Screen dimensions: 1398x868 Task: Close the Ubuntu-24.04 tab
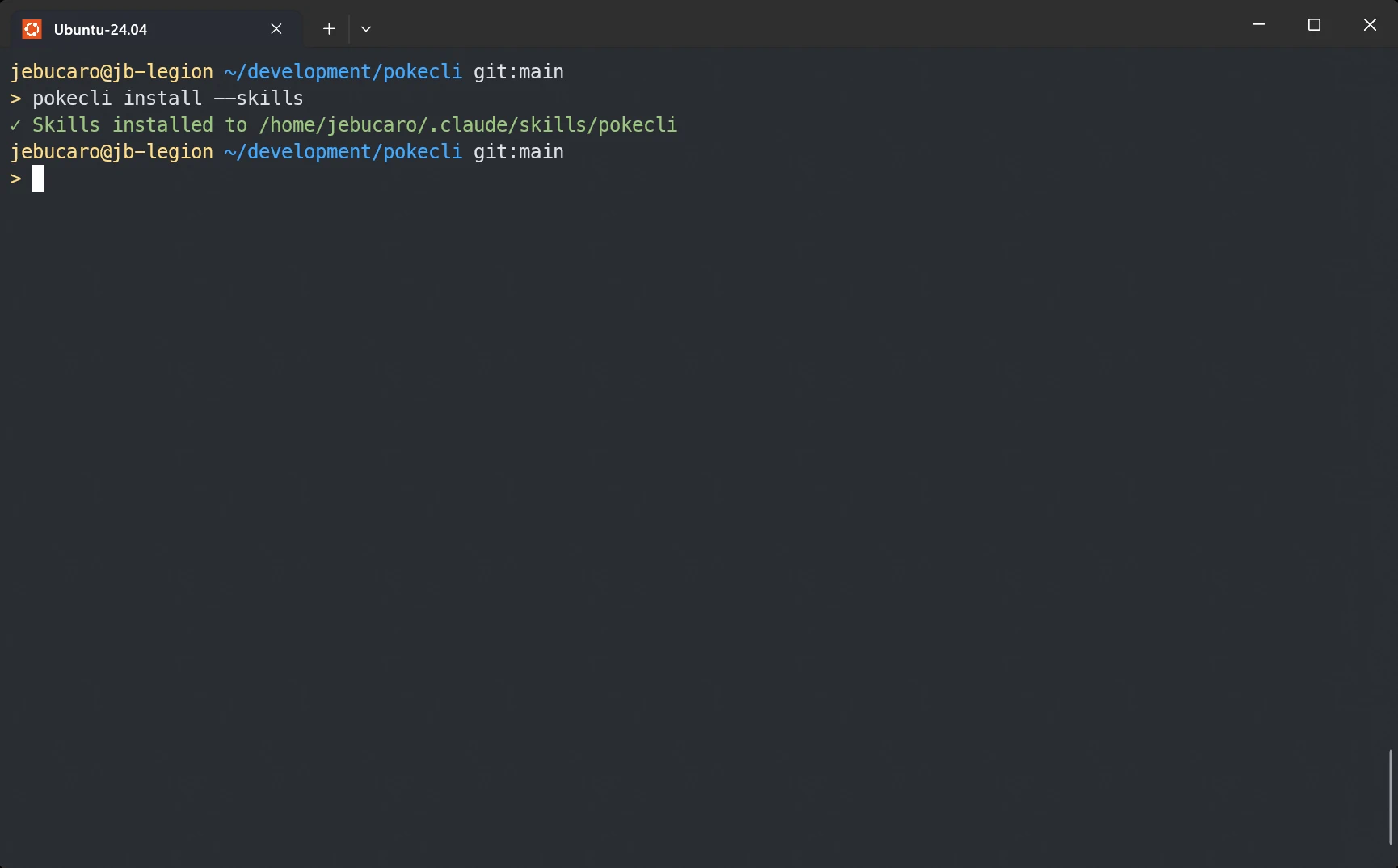[276, 28]
